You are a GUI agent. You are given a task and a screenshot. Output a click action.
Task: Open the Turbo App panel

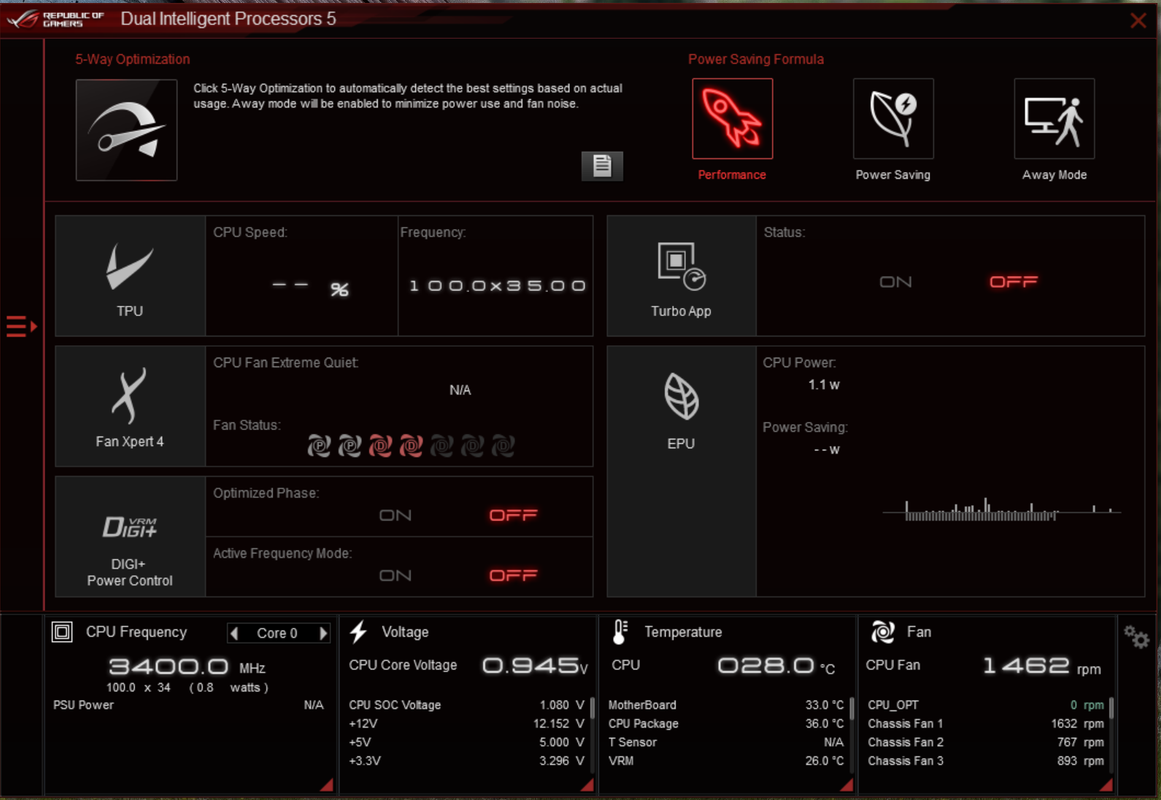tap(681, 276)
